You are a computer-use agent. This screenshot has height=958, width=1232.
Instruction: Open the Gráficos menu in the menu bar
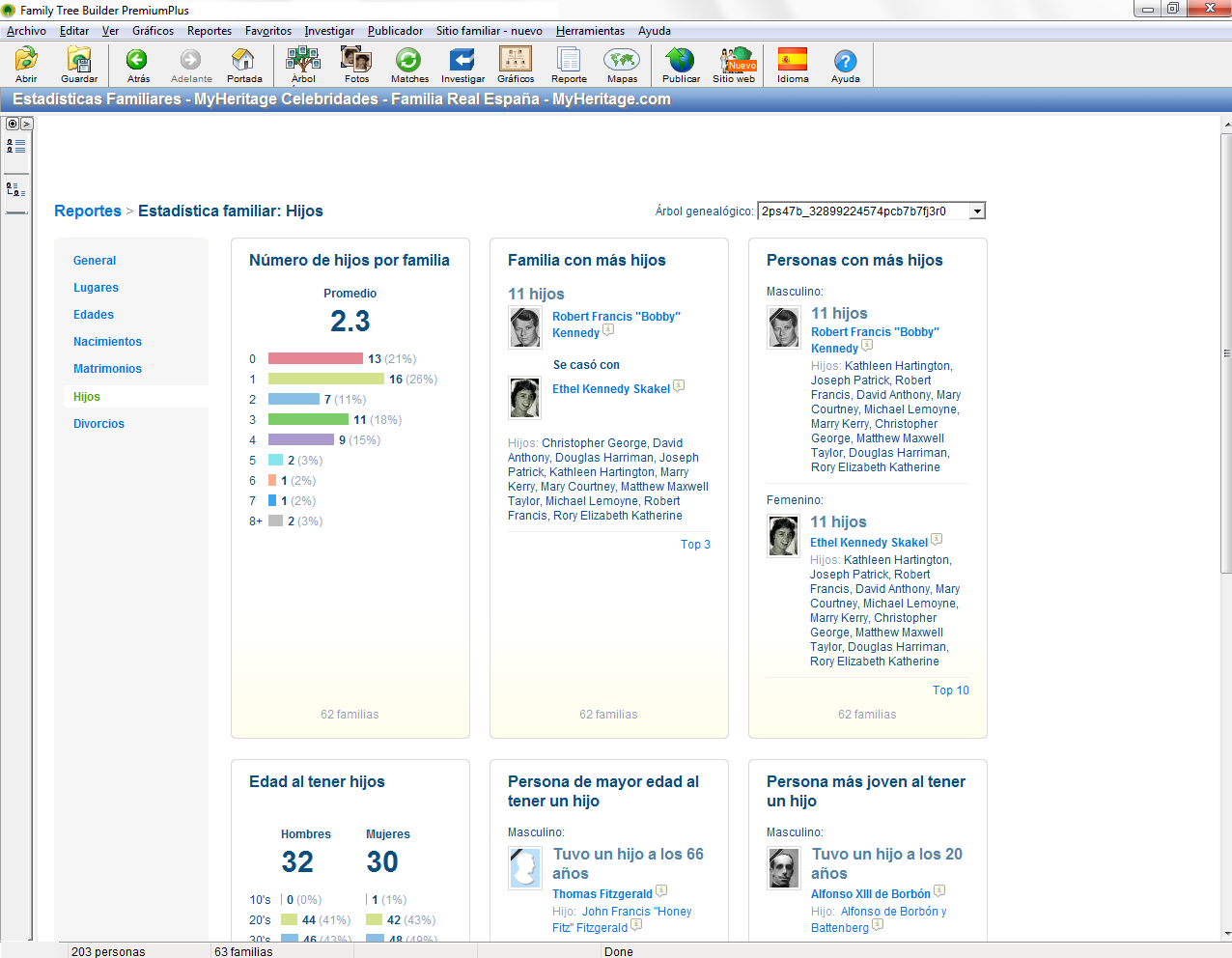click(x=153, y=31)
